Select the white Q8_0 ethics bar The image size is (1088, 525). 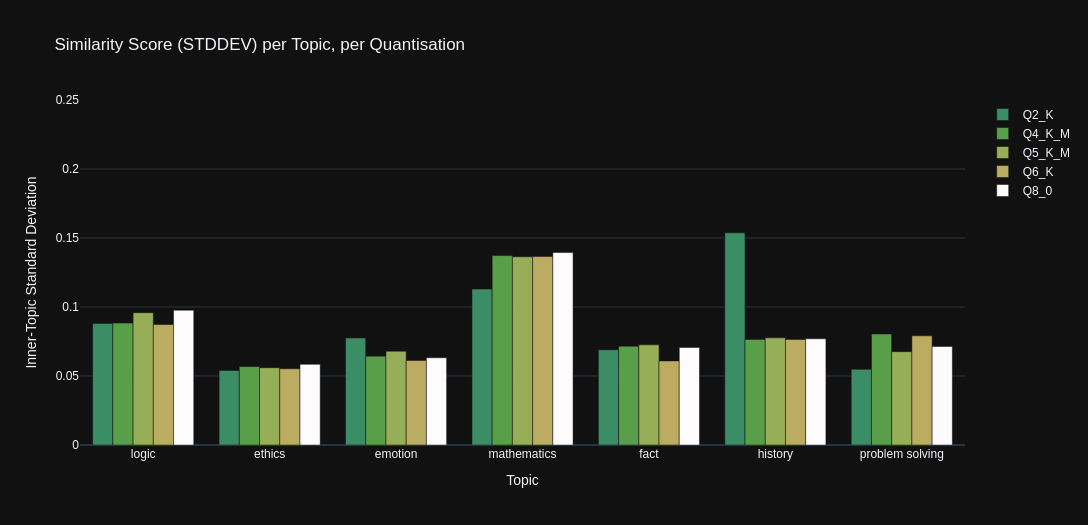click(x=310, y=405)
